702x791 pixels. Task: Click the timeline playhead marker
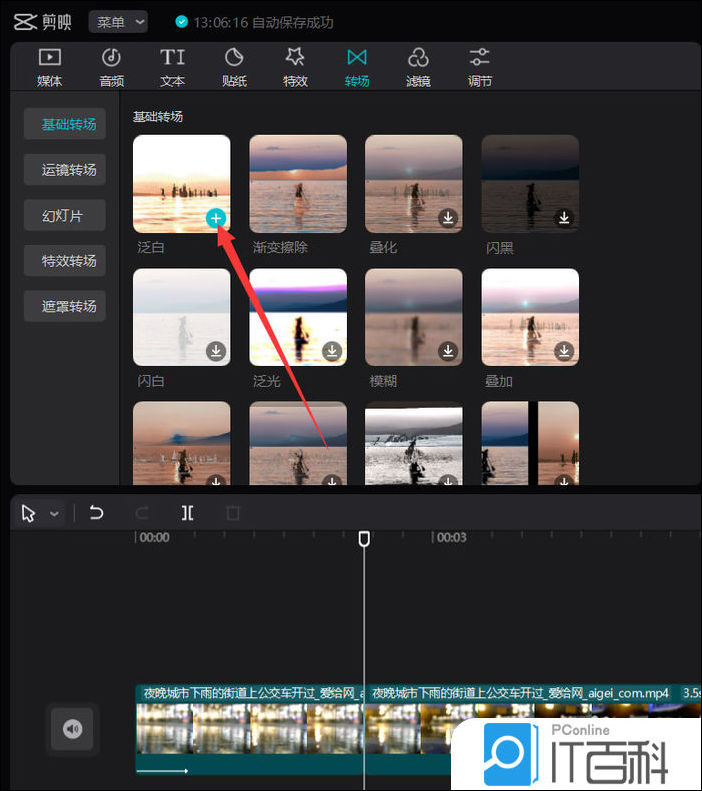tap(364, 538)
